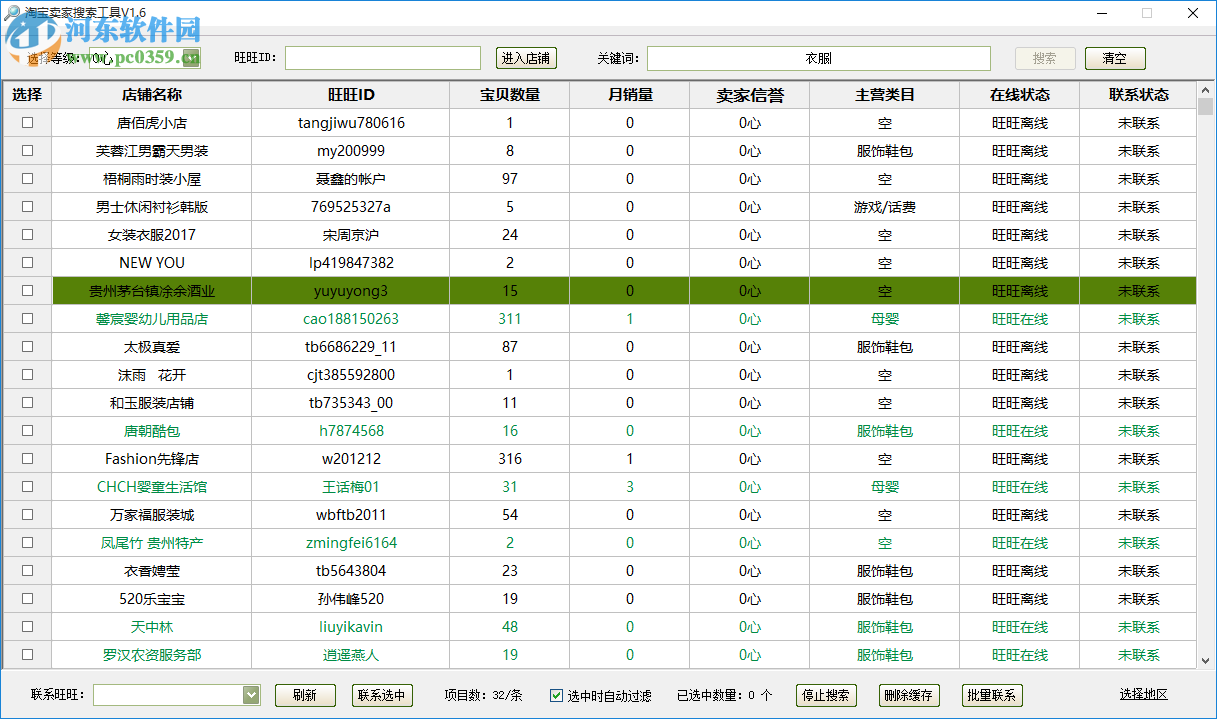Viewport: 1217px width, 719px height.
Task: Click 停止搜索 to stop searching
Action: pos(824,695)
